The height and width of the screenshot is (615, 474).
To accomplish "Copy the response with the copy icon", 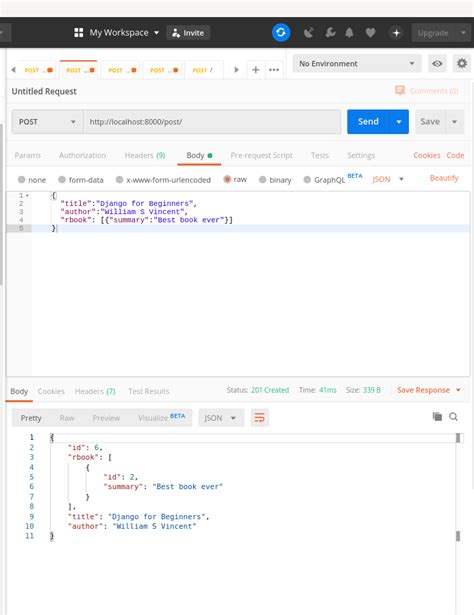I will tap(437, 417).
